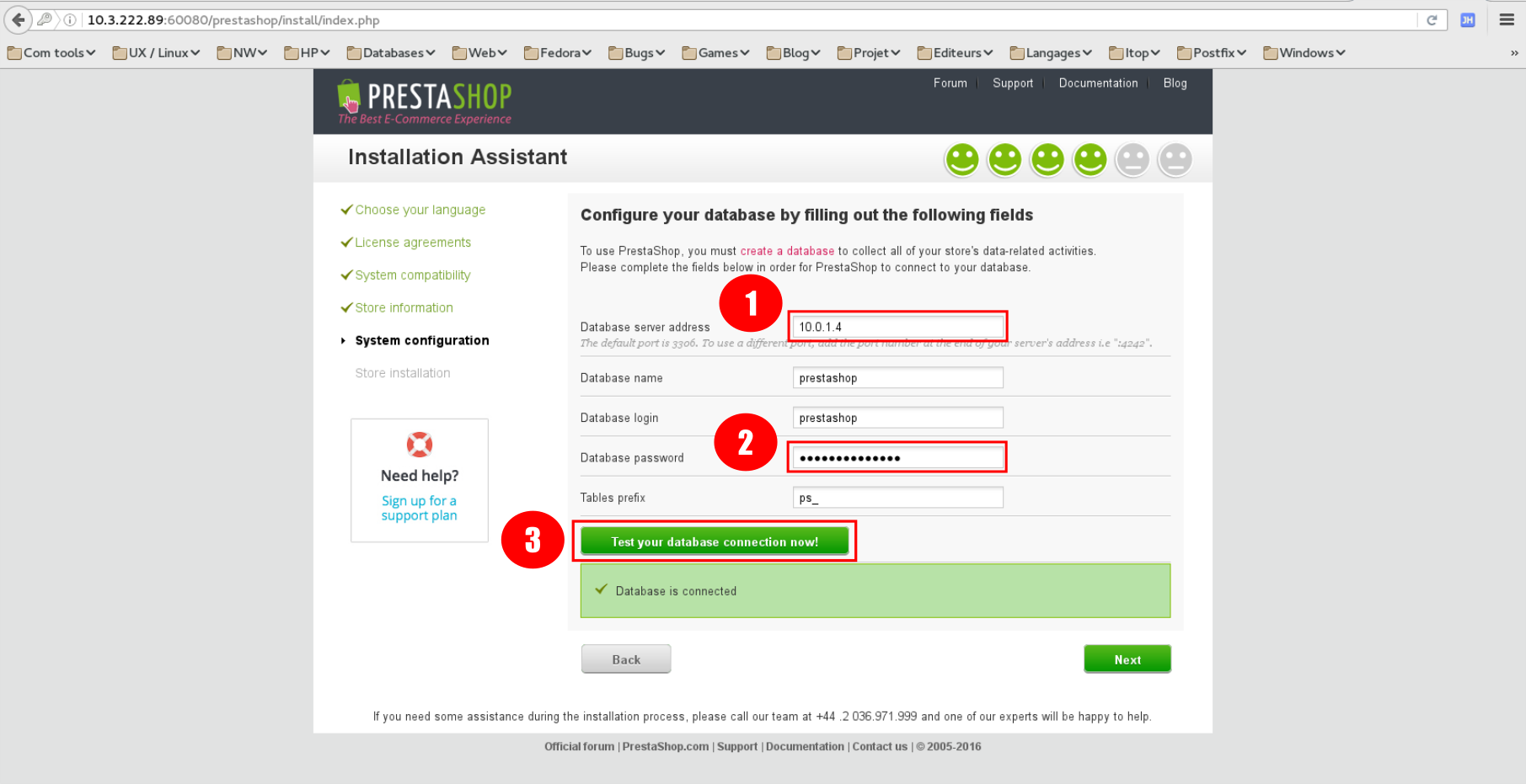This screenshot has height=784, width=1526.
Task: Click the lifebuoy help icon
Action: pyautogui.click(x=420, y=444)
